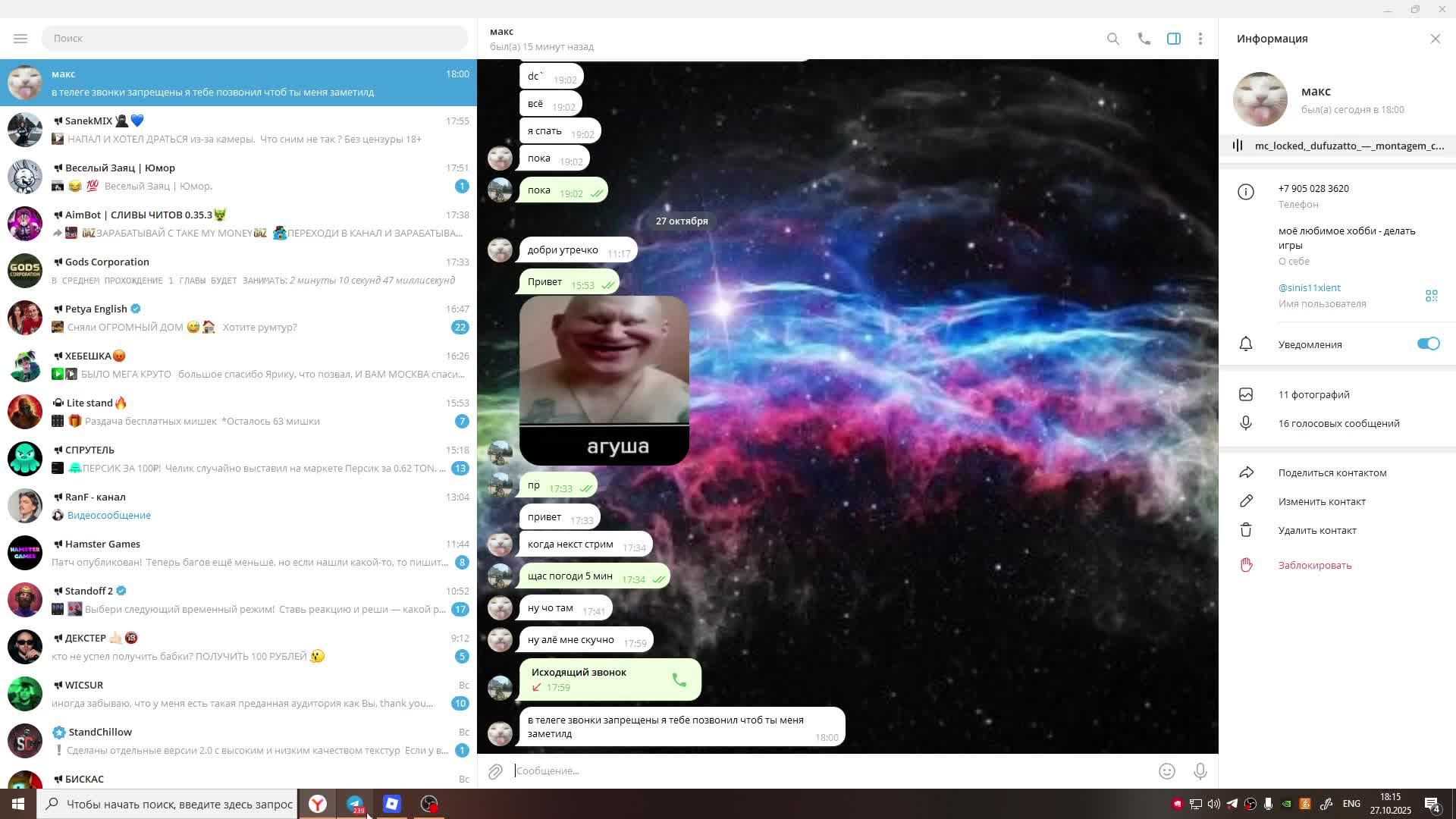
Task: Click Заблокировать to block user
Action: click(x=1314, y=565)
